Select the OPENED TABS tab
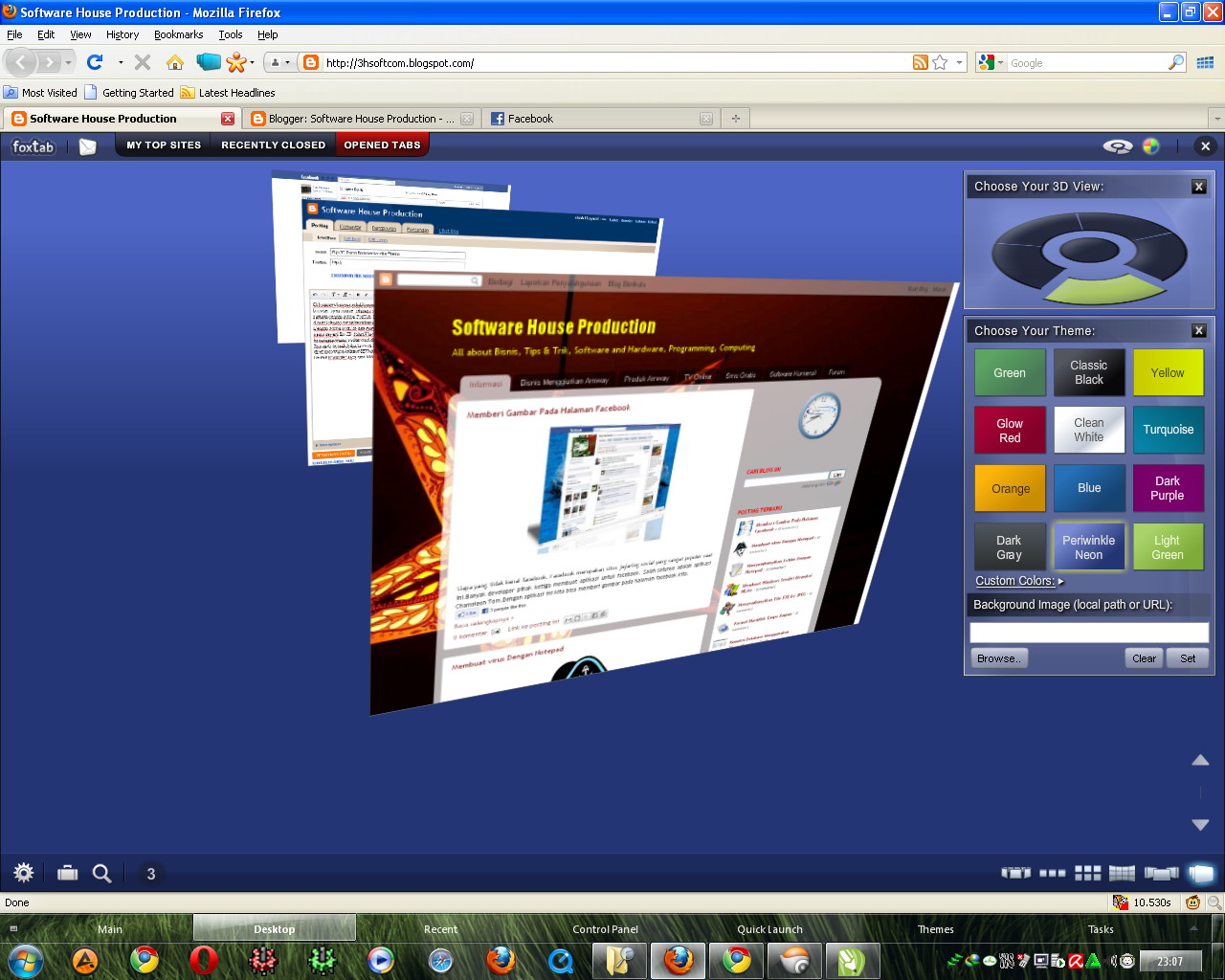The image size is (1225, 980). [x=382, y=145]
